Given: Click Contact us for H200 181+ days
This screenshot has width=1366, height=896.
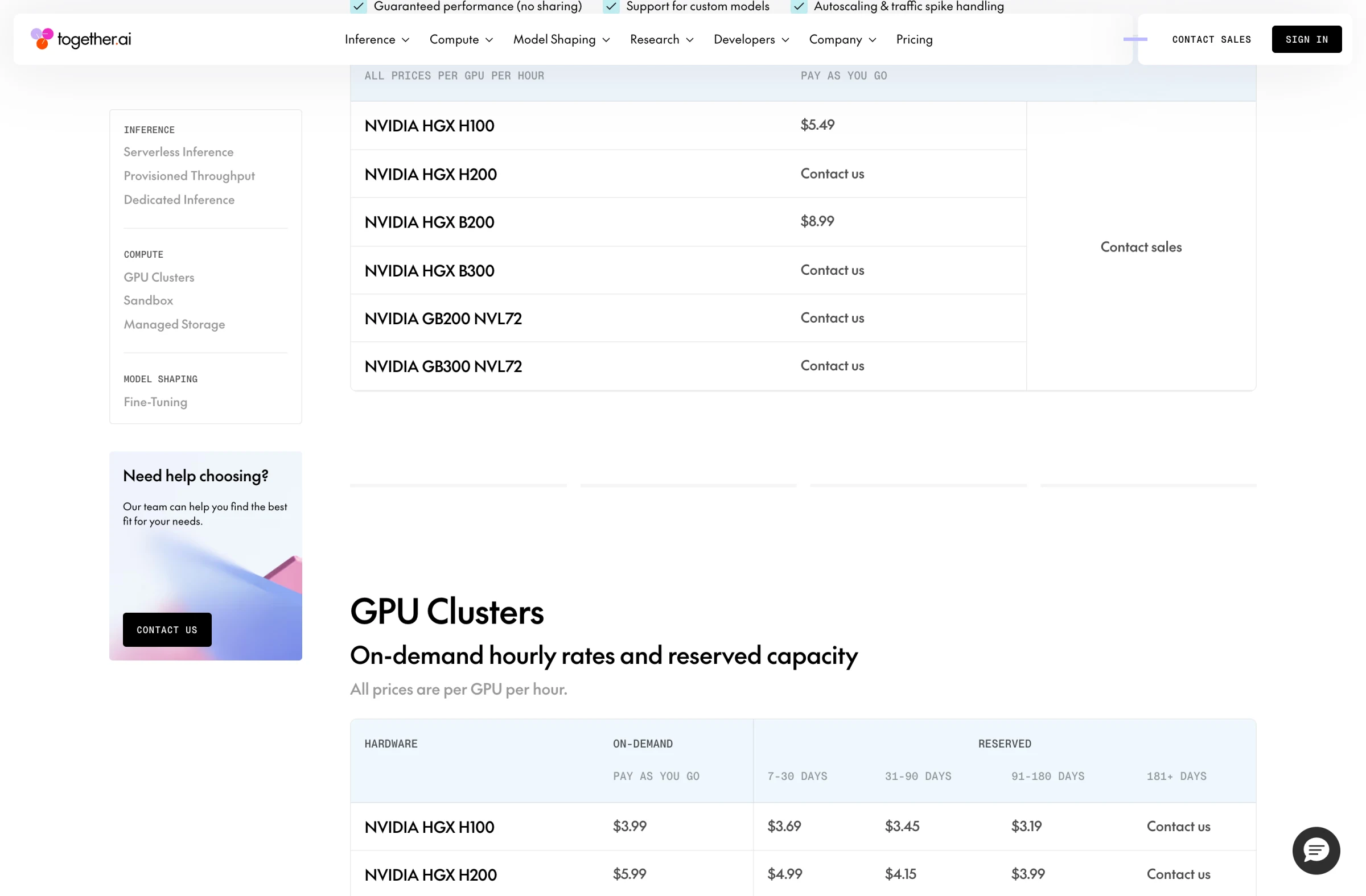Looking at the screenshot, I should (x=1178, y=874).
